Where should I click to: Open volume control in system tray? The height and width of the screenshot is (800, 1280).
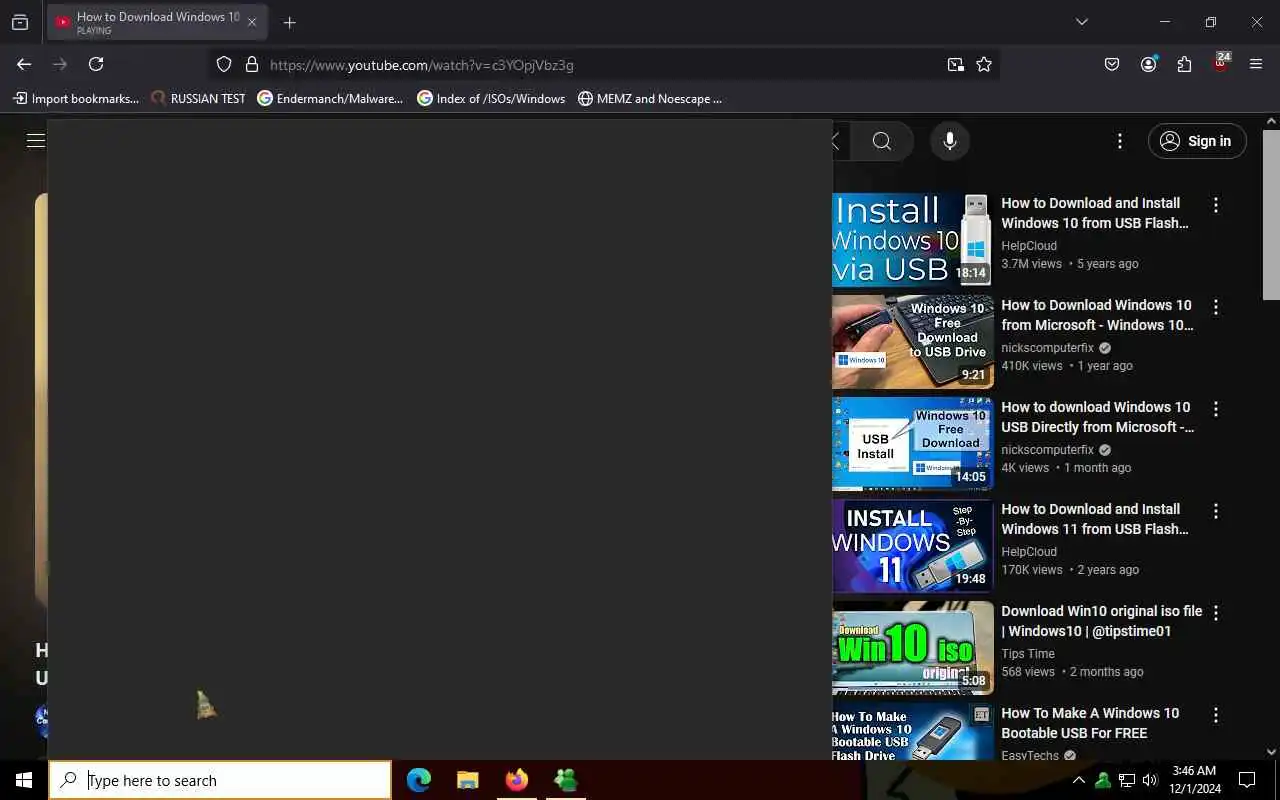click(x=1150, y=780)
